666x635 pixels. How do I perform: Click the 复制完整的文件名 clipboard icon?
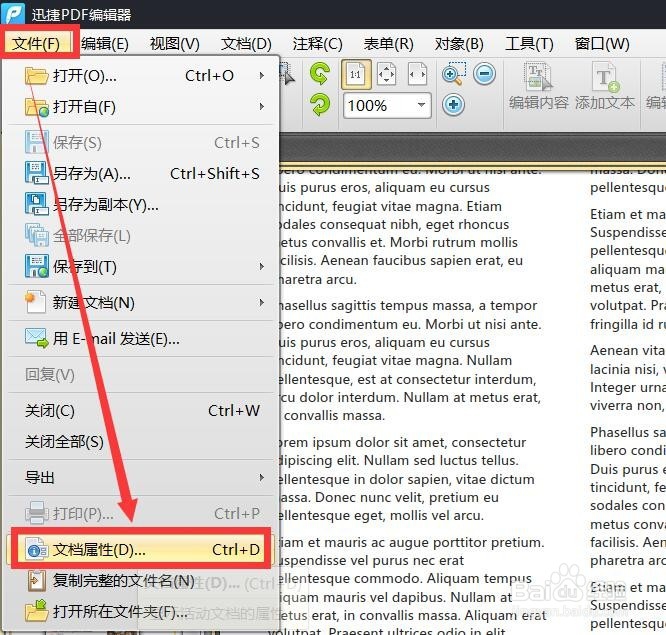click(37, 581)
